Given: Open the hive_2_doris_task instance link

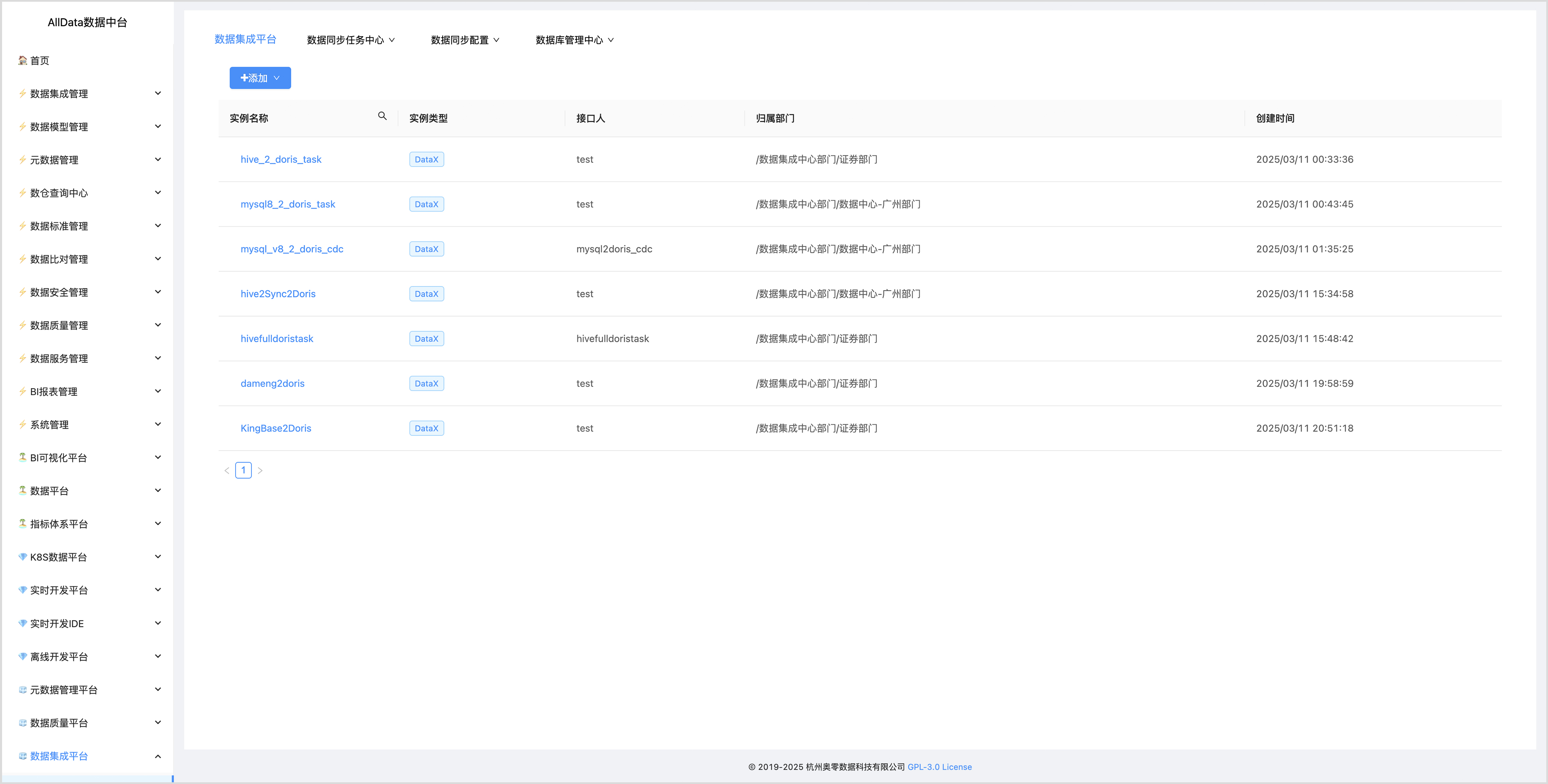Looking at the screenshot, I should (281, 159).
